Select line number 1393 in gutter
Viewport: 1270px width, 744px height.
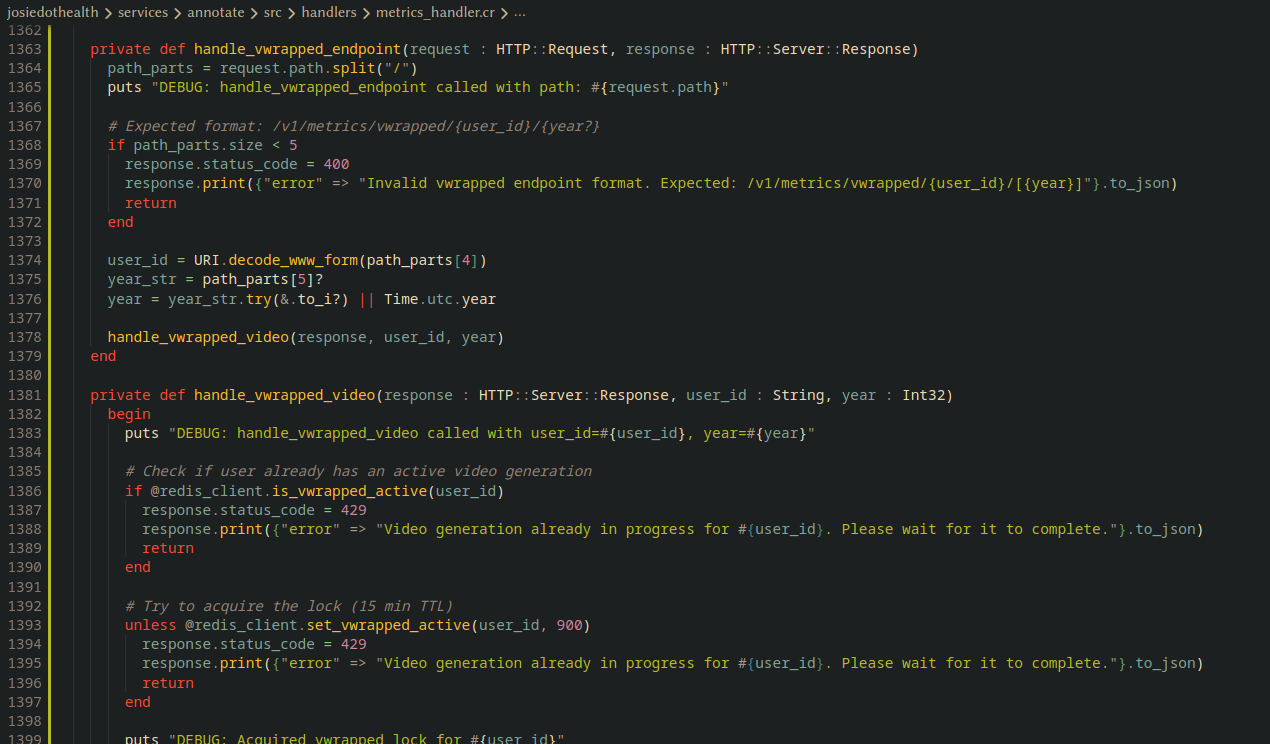pos(24,626)
